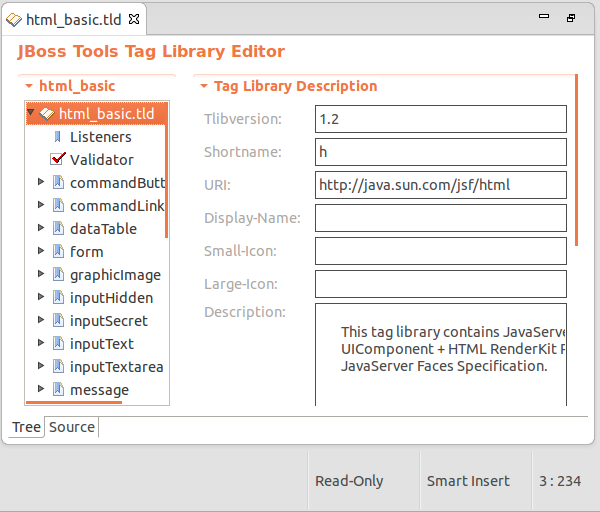Screen dimensions: 600x512
Task: Click the Tlibversion field
Action: coord(441,119)
